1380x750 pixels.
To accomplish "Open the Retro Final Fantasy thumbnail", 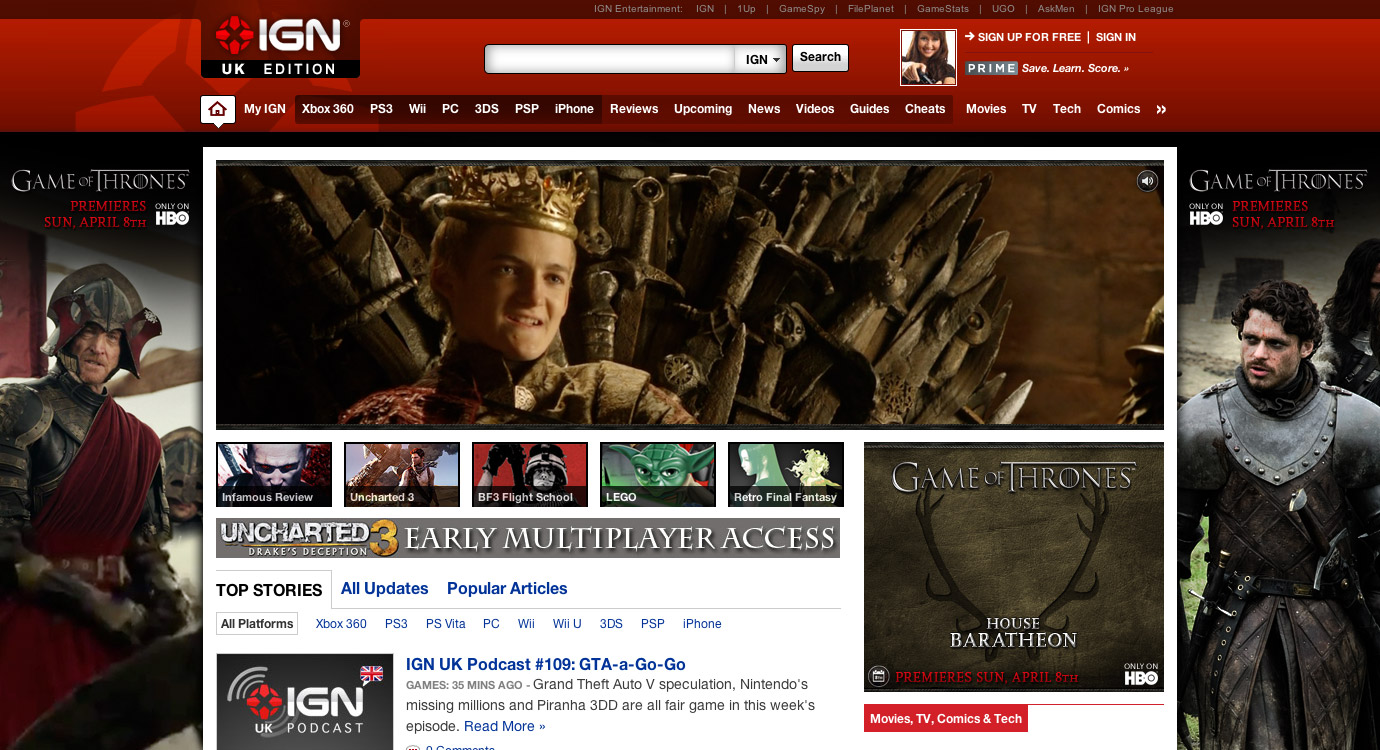I will tap(786, 475).
